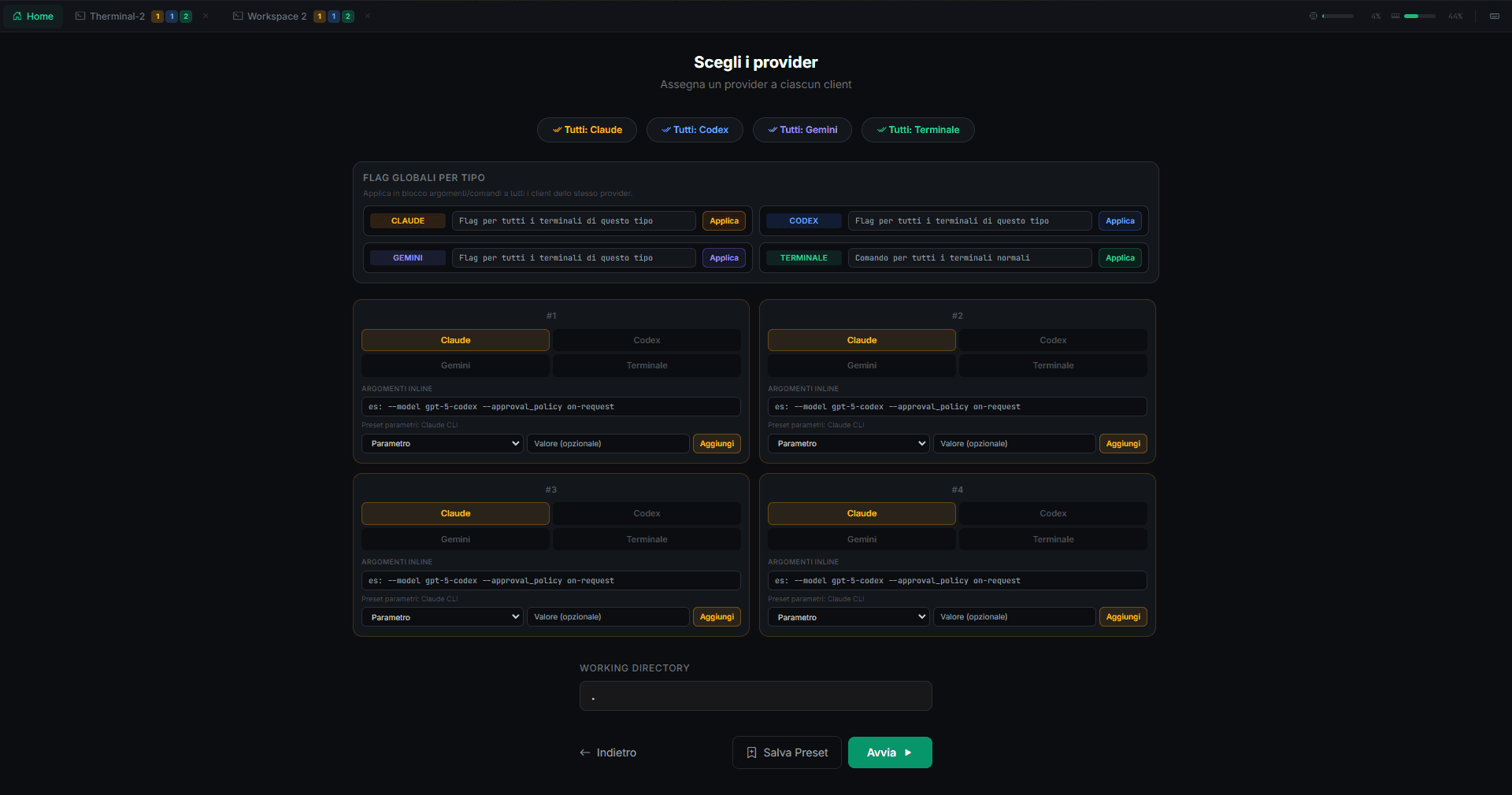Click green badge 2 on Workspace 2 tab
The width and height of the screenshot is (1512, 795).
348,17
